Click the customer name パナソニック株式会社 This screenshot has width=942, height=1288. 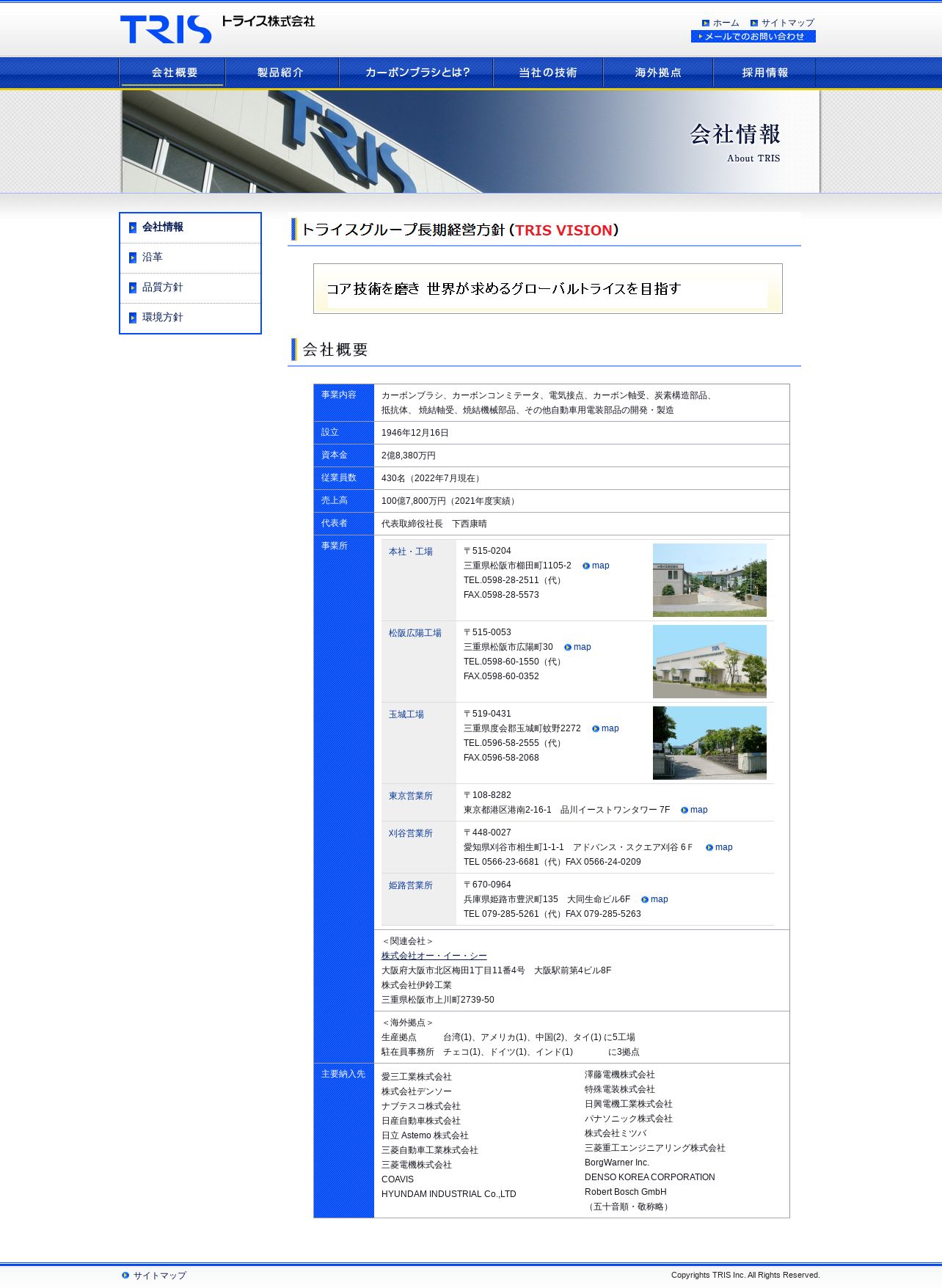(629, 1119)
